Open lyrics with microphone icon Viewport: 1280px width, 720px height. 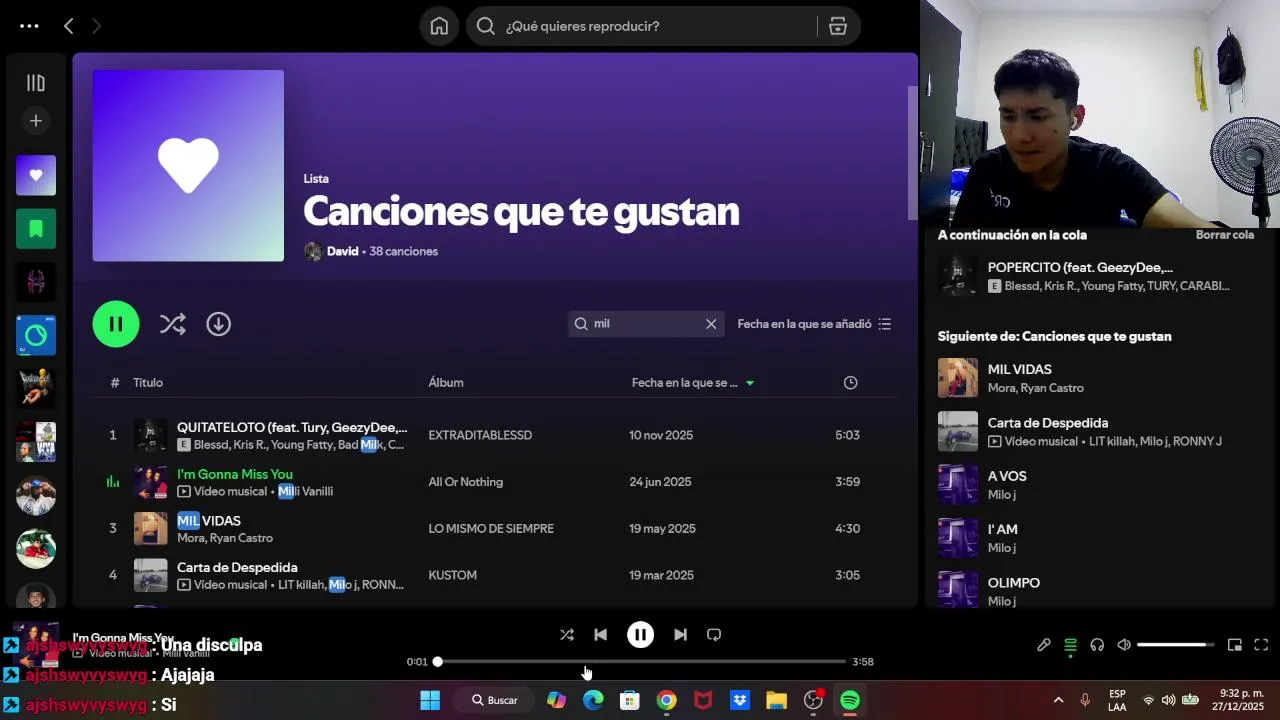click(x=1044, y=645)
